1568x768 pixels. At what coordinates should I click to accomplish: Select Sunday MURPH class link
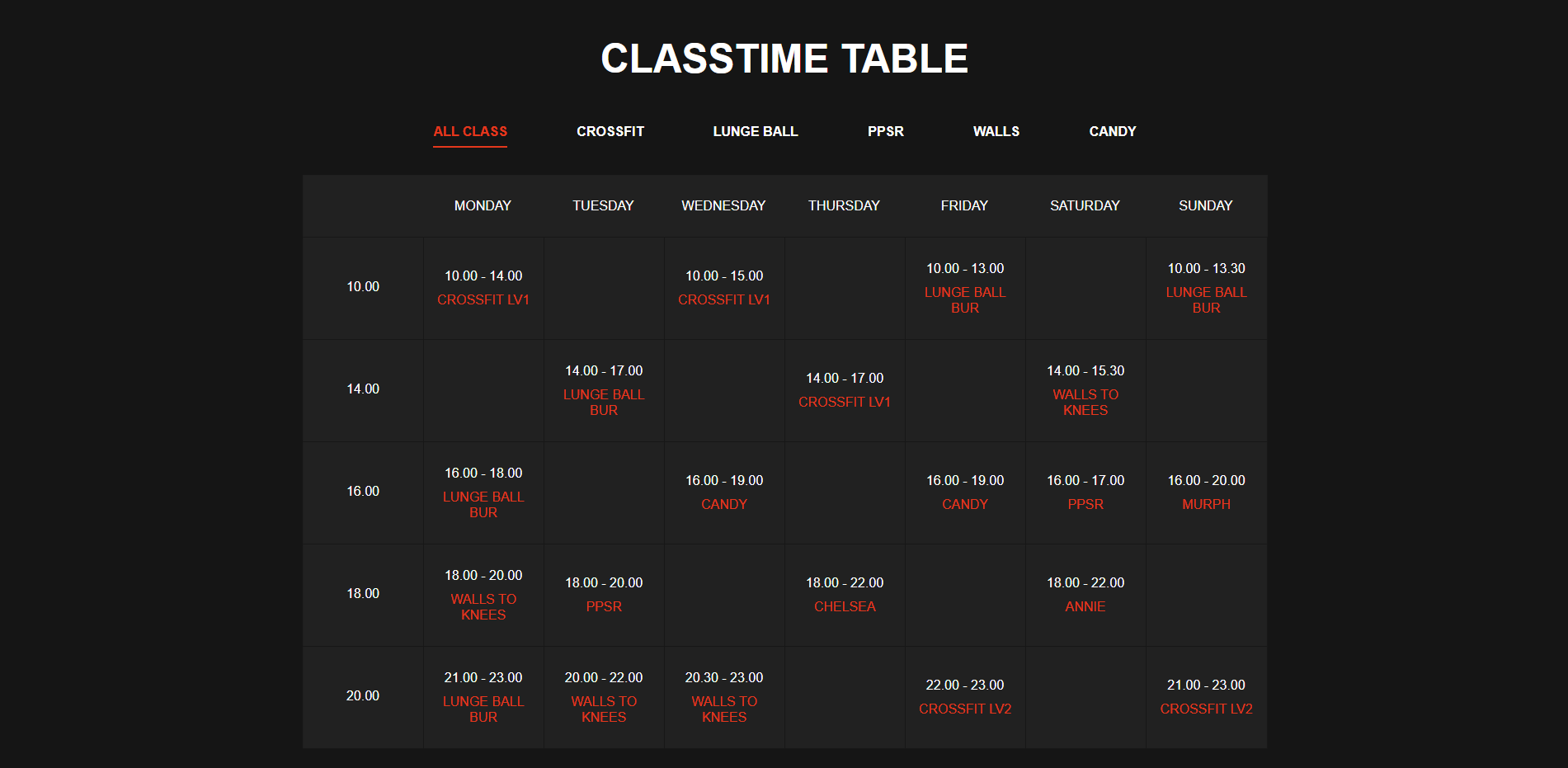[1206, 504]
